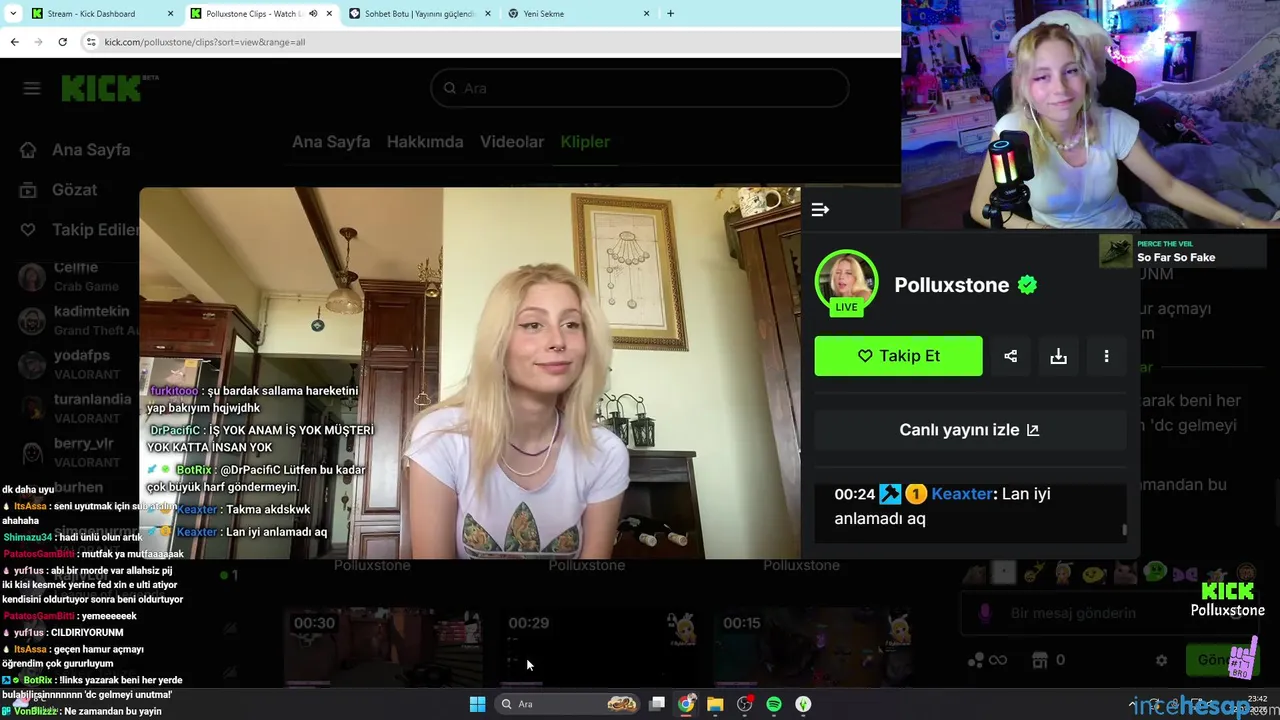Mute the Polluxstone Clips tab audio
This screenshot has width=1280, height=720.
pyautogui.click(x=313, y=14)
